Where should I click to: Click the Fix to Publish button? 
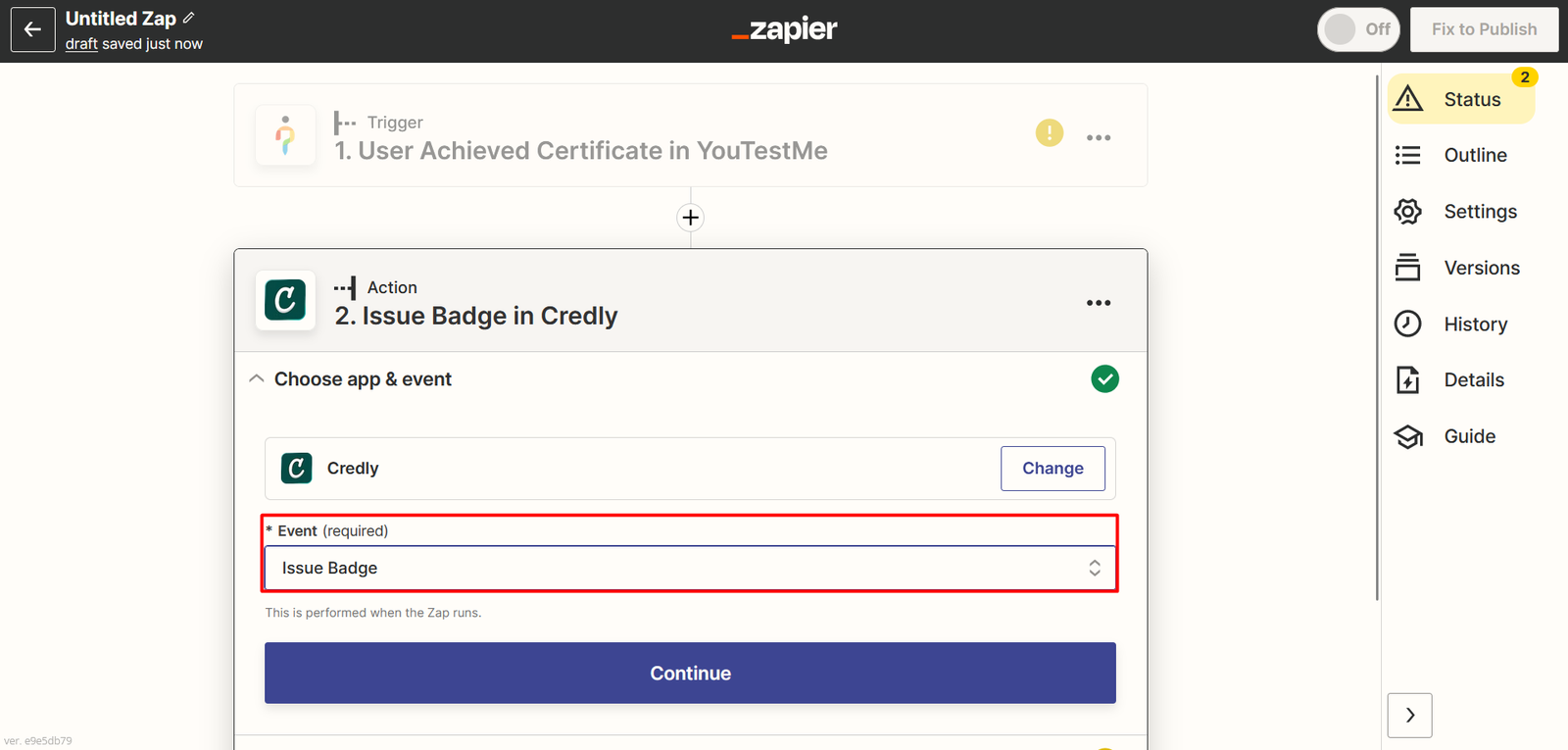coord(1484,29)
